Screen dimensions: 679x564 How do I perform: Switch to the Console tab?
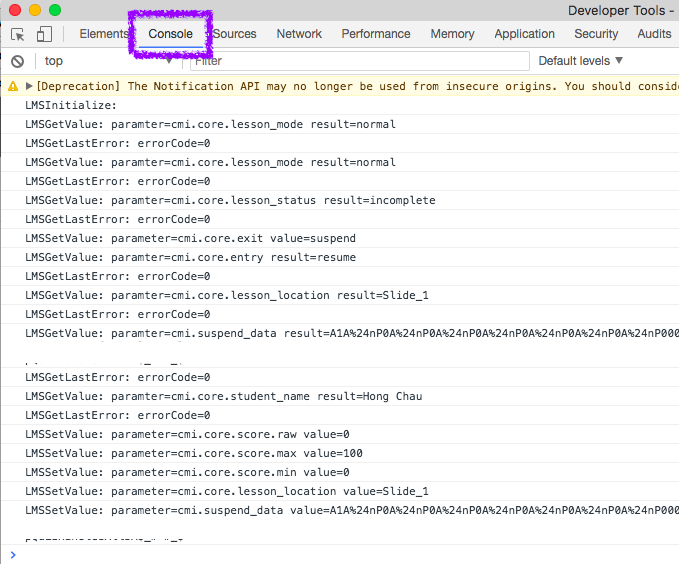(x=171, y=34)
